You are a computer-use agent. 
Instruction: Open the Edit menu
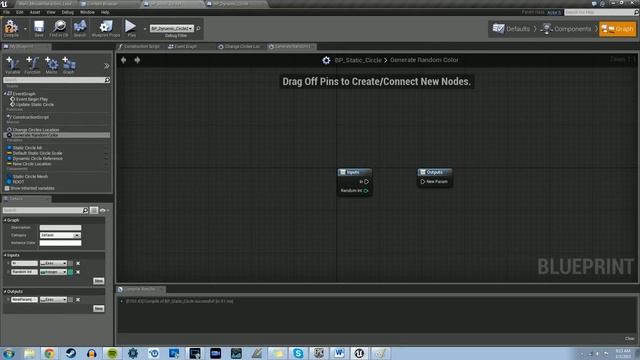pos(20,12)
